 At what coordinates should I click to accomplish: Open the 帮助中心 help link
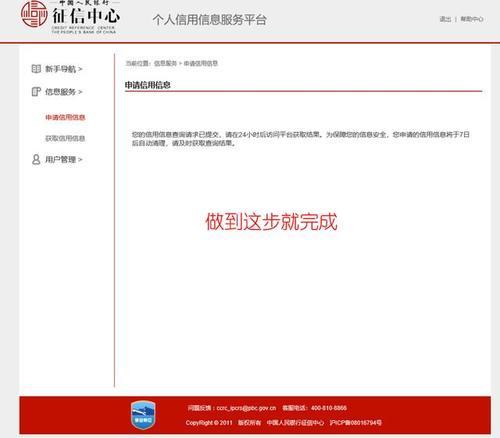(472, 19)
